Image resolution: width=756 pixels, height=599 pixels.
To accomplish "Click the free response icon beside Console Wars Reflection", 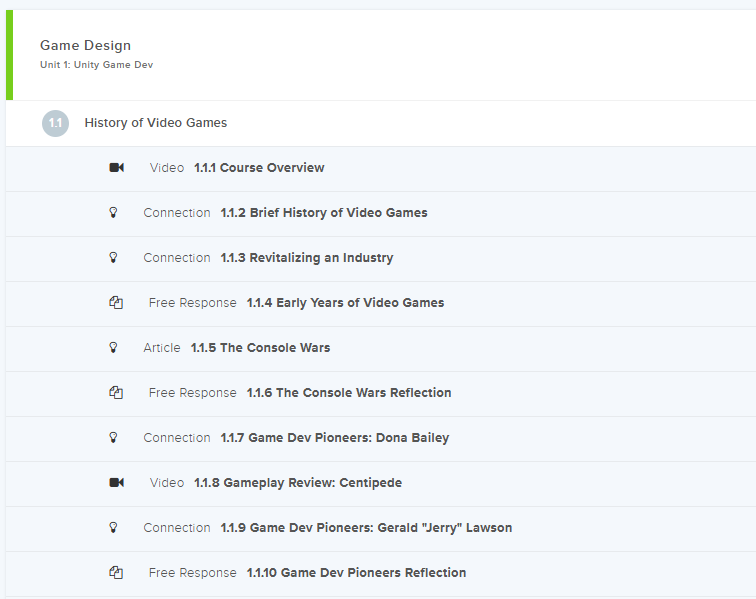I will coord(116,393).
